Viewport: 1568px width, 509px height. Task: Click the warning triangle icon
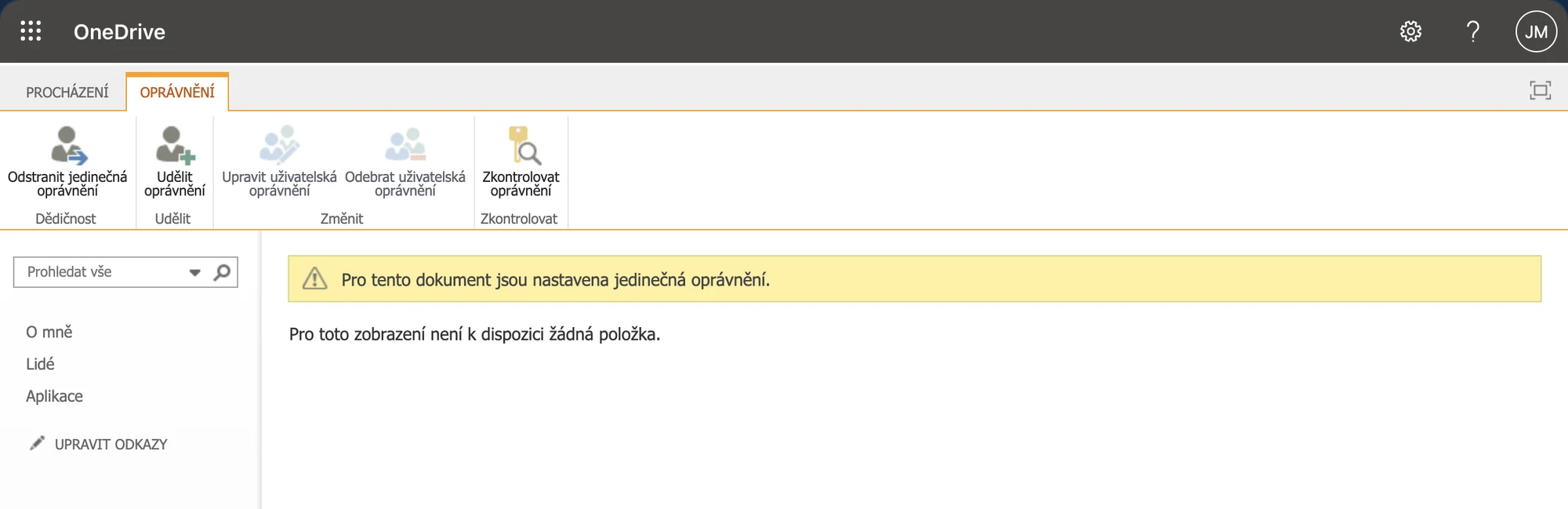[314, 278]
